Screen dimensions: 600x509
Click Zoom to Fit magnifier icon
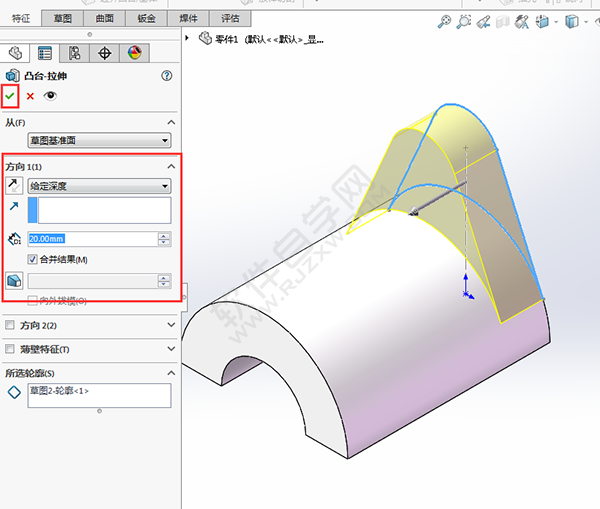[x=444, y=21]
